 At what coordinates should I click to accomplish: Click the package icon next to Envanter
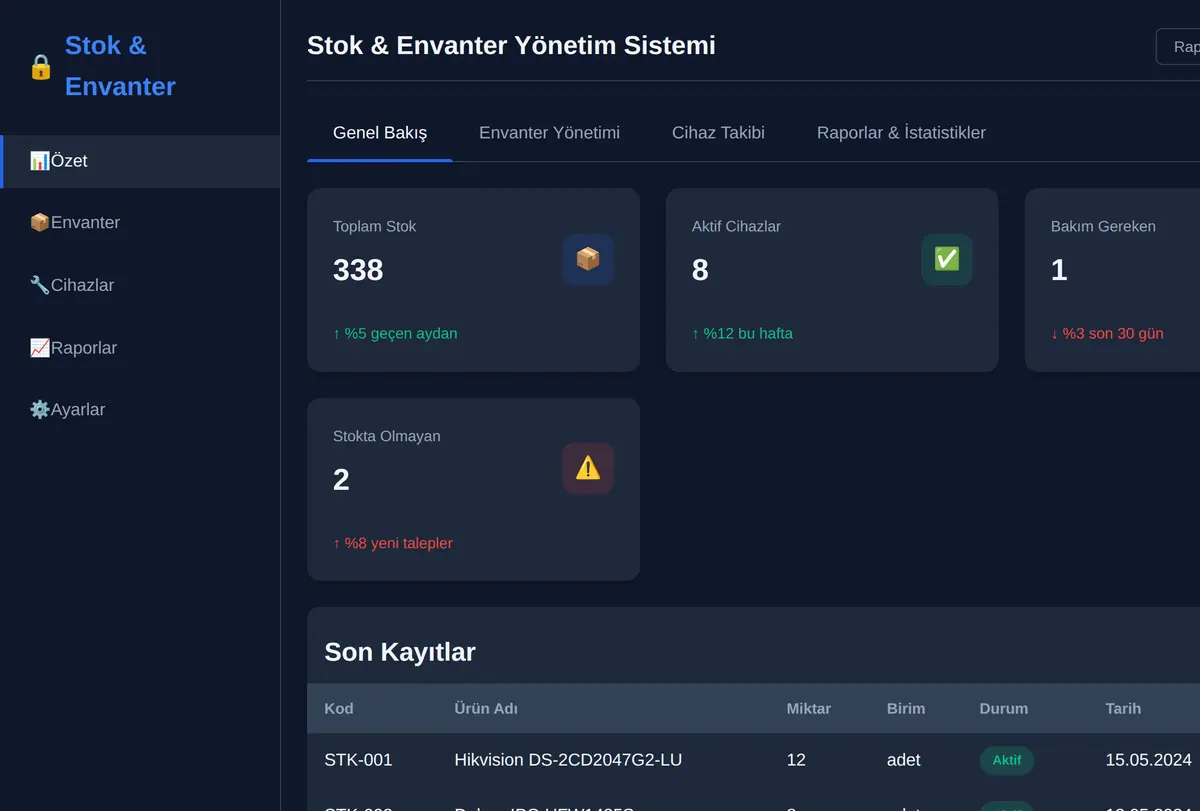(x=40, y=223)
